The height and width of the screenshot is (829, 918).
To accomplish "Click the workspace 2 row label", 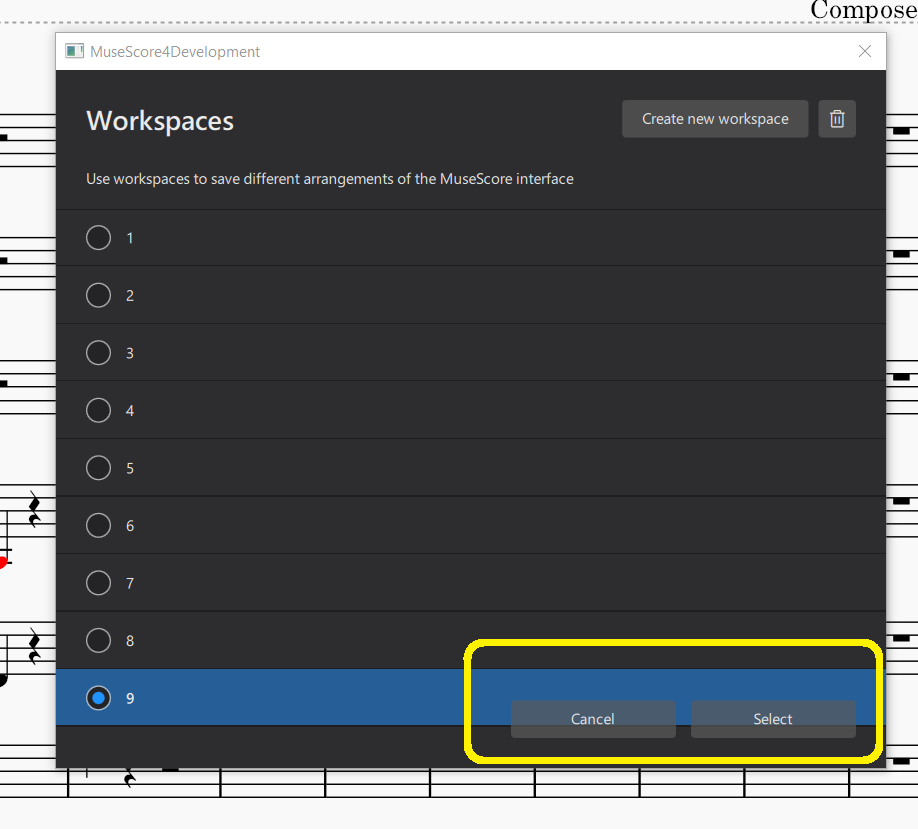I will pos(128,295).
